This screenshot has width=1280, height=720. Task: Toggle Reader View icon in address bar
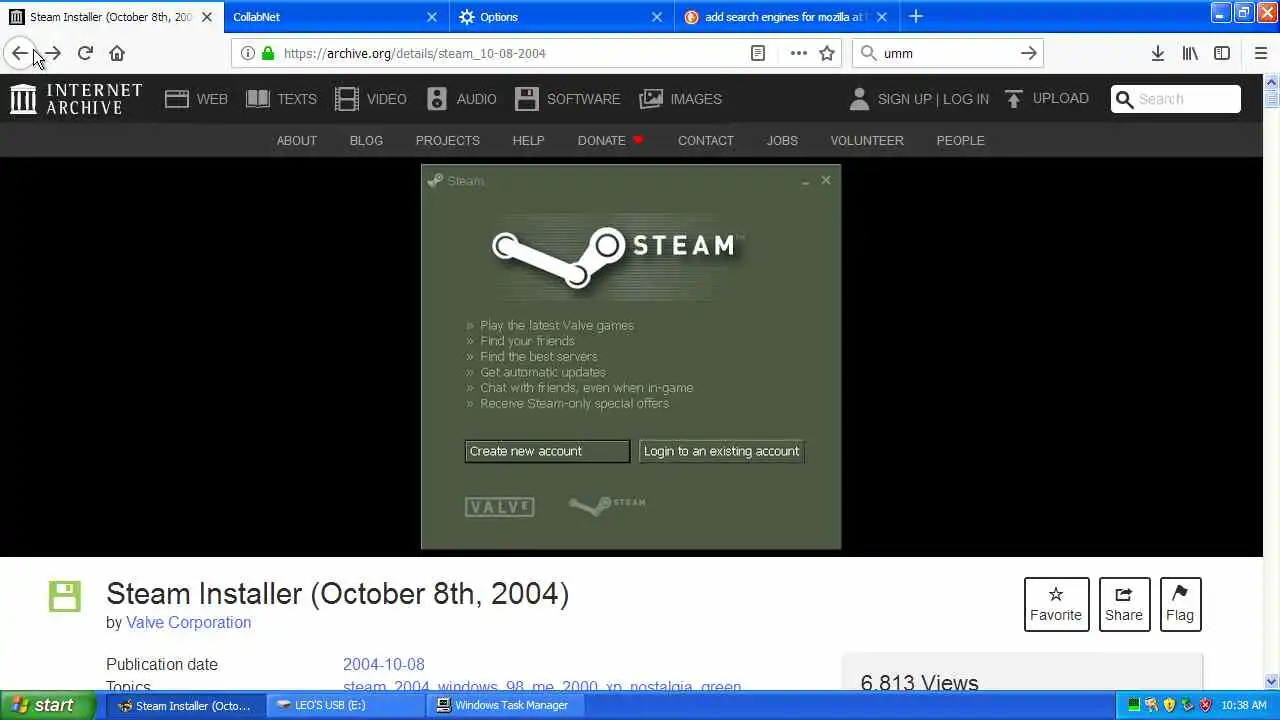point(758,53)
